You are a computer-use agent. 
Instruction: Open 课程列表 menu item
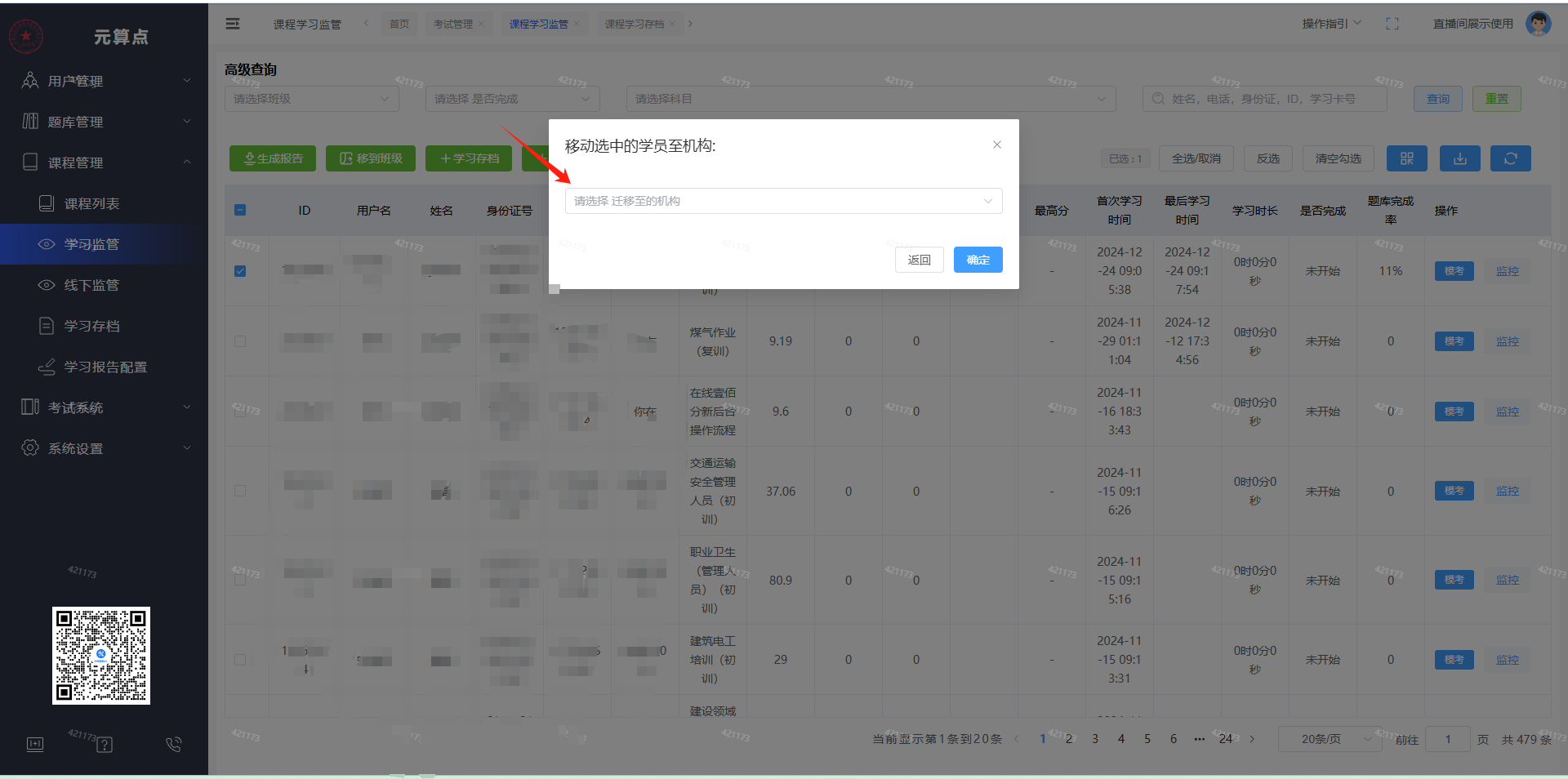click(x=105, y=203)
